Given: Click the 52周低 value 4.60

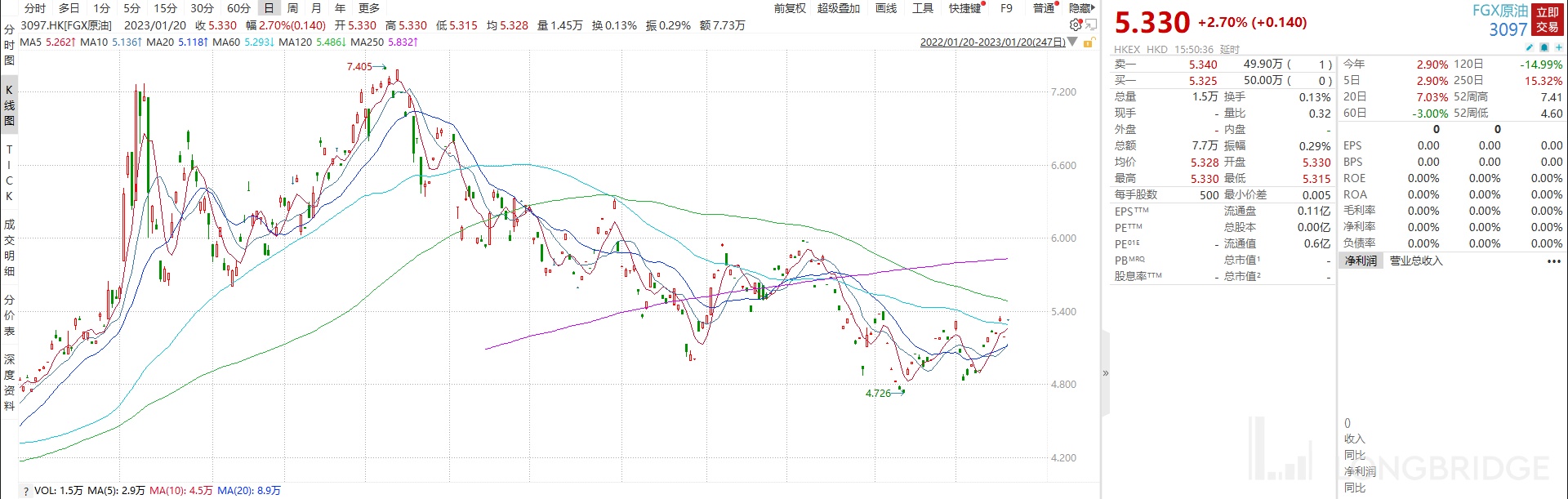Looking at the screenshot, I should click(x=1551, y=114).
